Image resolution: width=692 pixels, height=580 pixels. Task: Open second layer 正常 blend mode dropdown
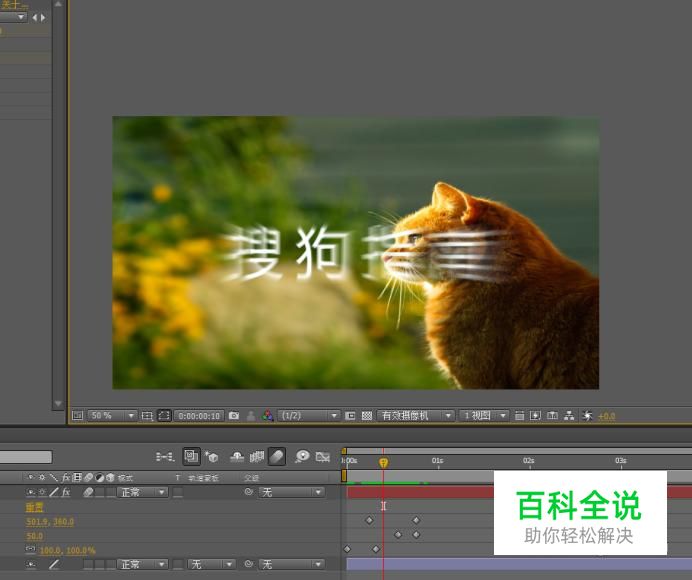(143, 564)
